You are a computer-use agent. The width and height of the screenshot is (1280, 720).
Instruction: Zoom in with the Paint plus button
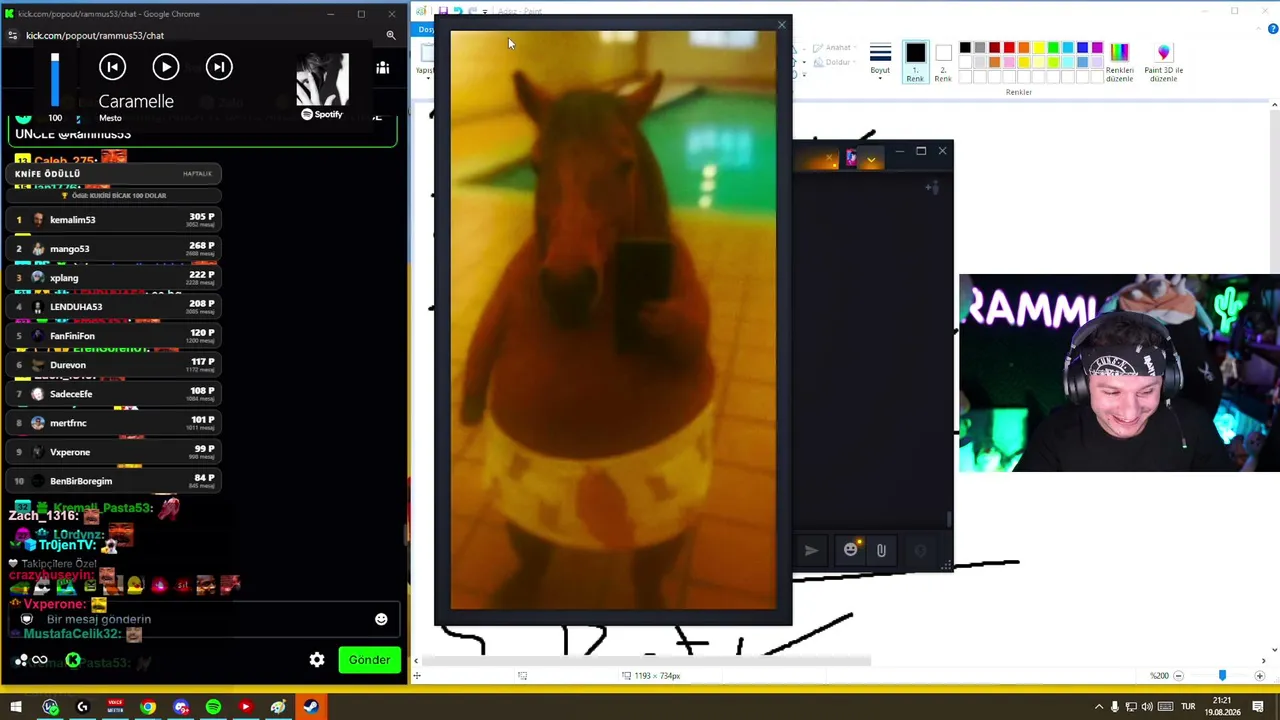point(1259,676)
